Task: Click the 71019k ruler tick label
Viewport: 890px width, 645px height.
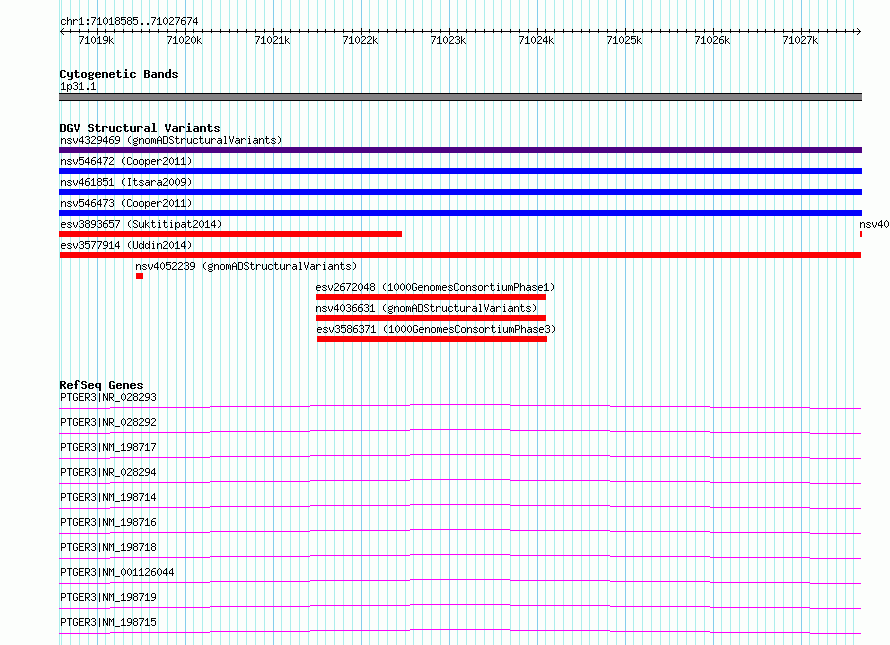Action: [x=96, y=40]
